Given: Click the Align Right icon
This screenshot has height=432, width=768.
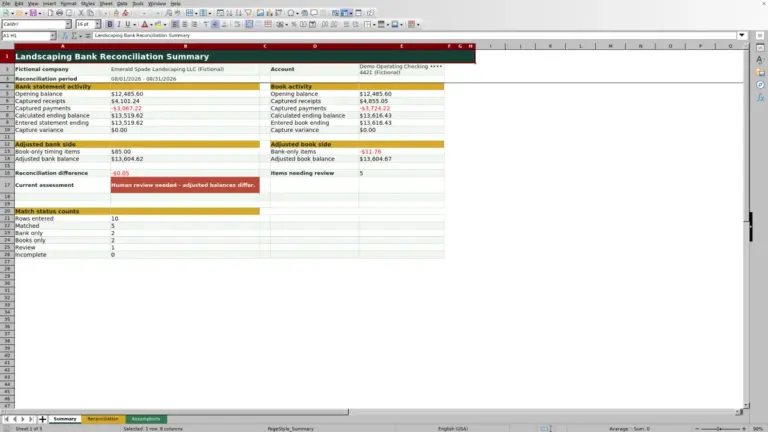Looking at the screenshot, I should [194, 24].
